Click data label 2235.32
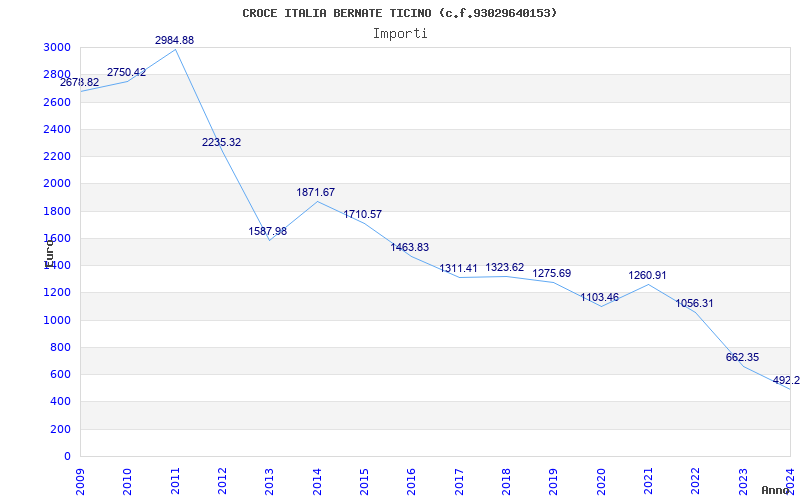Viewport: 800px width, 500px height. [x=221, y=142]
